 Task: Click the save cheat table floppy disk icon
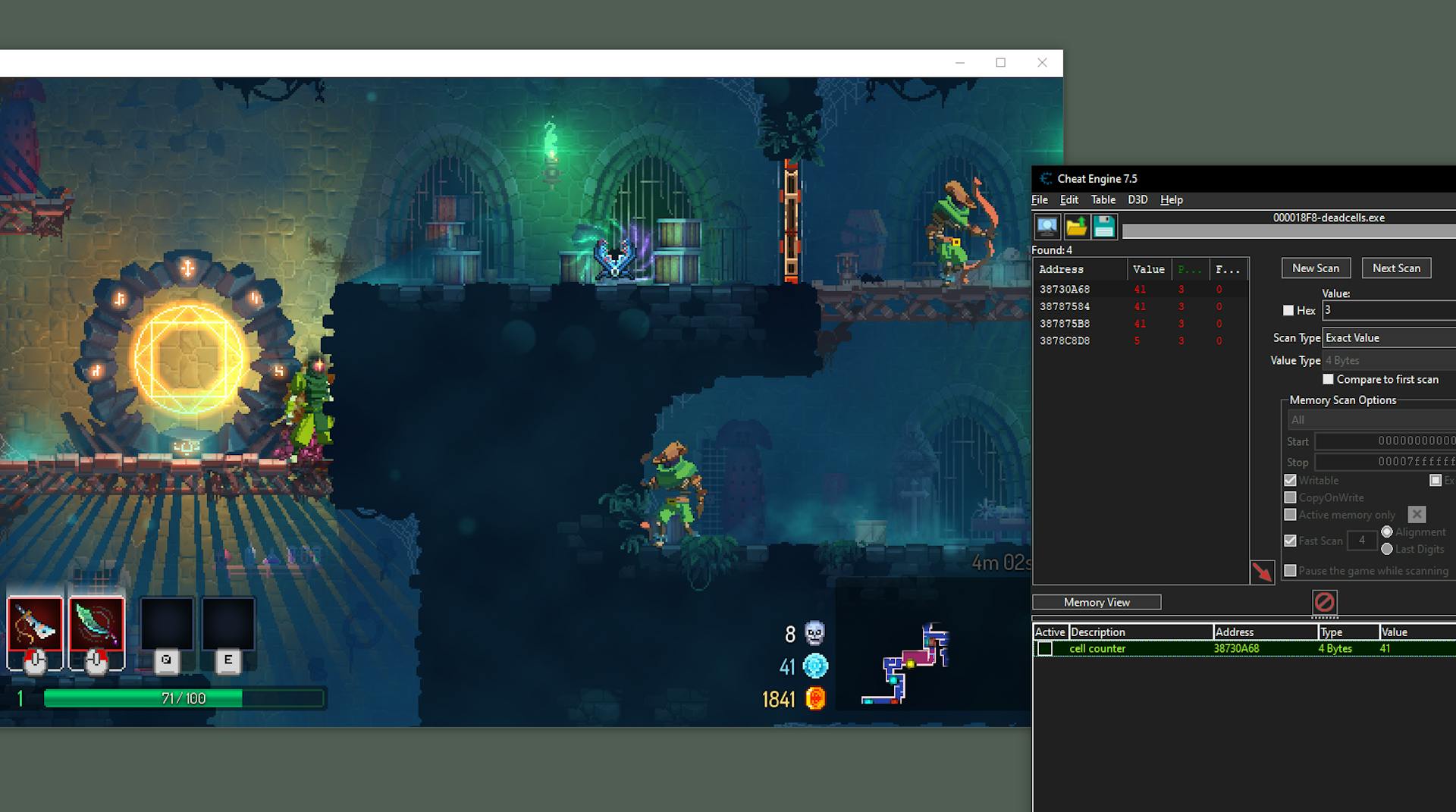coord(1104,227)
